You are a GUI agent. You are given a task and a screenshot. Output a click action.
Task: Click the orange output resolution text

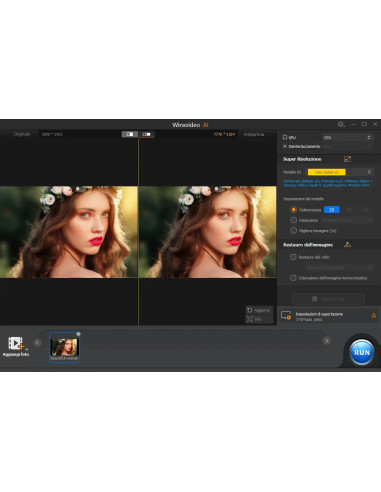click(224, 134)
